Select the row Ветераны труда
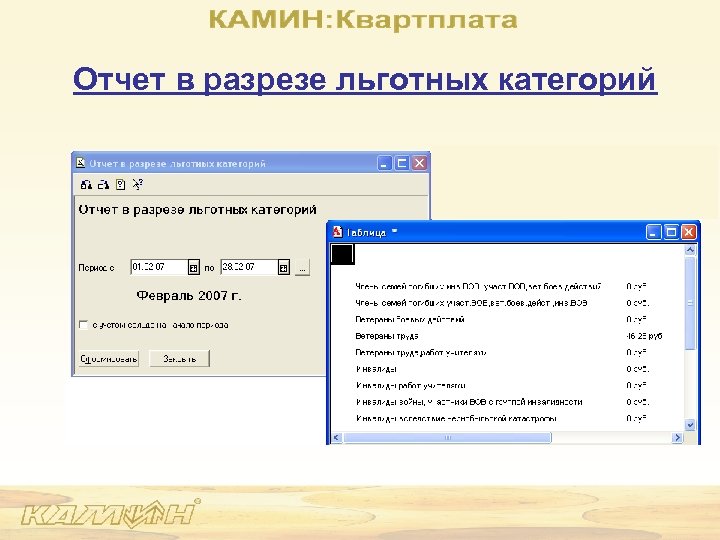 pyautogui.click(x=387, y=336)
